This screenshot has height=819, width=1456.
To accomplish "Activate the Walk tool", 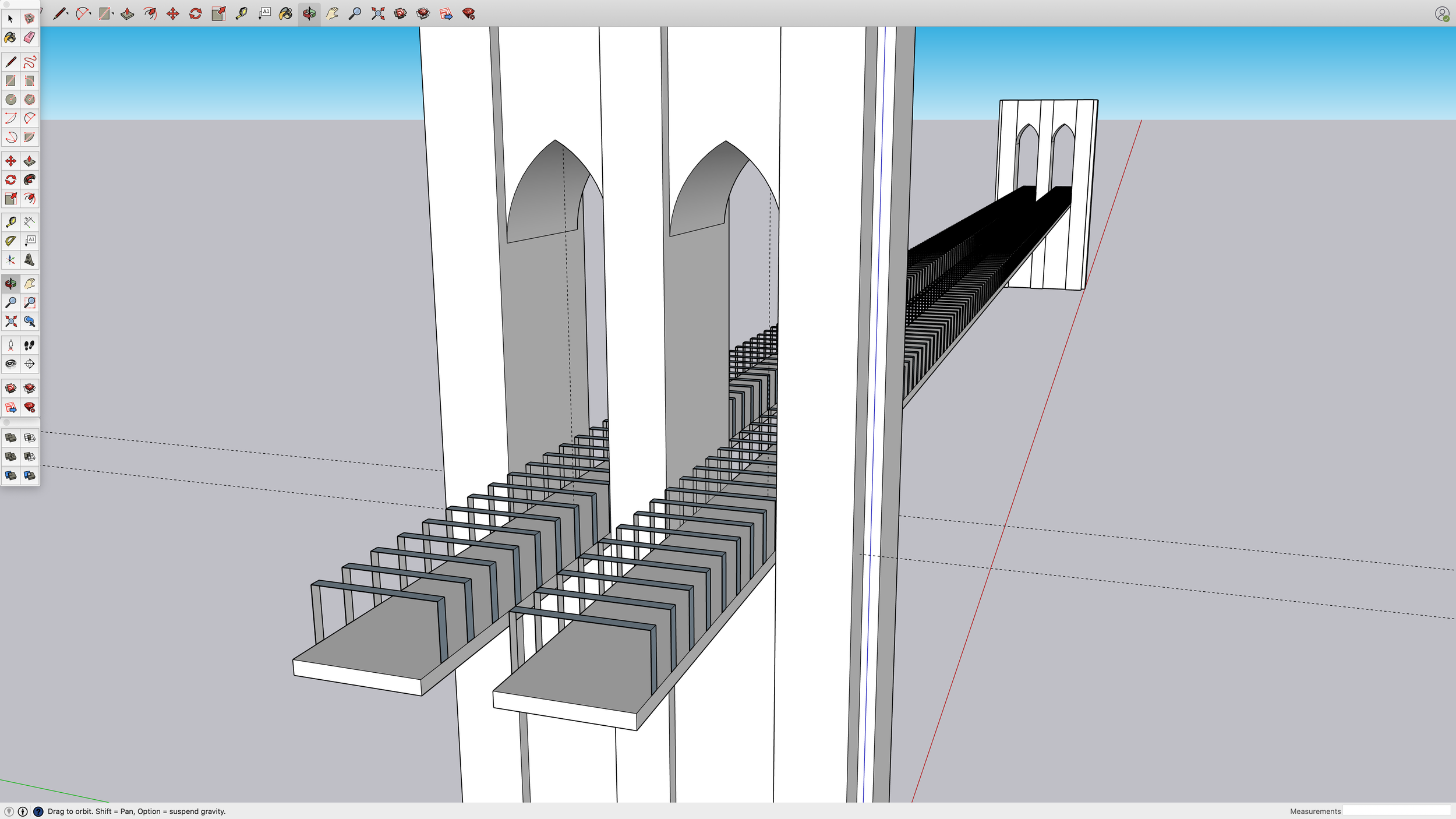I will click(29, 345).
